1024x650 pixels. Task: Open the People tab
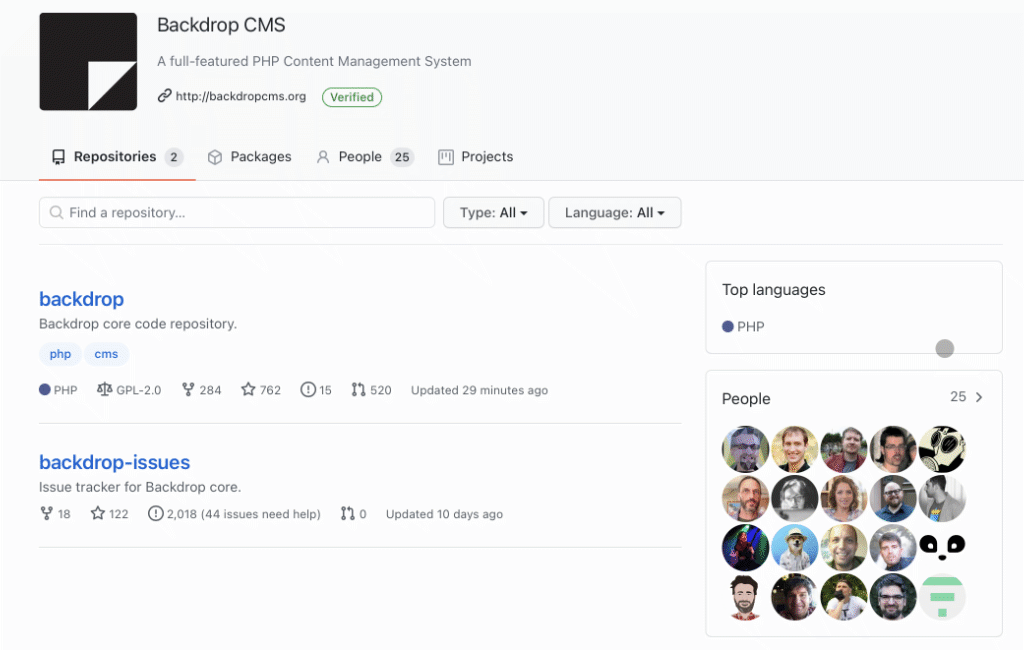click(x=365, y=157)
